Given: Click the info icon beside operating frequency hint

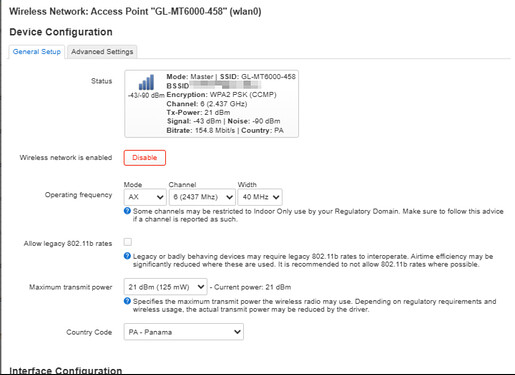Looking at the screenshot, I should tap(127, 211).
